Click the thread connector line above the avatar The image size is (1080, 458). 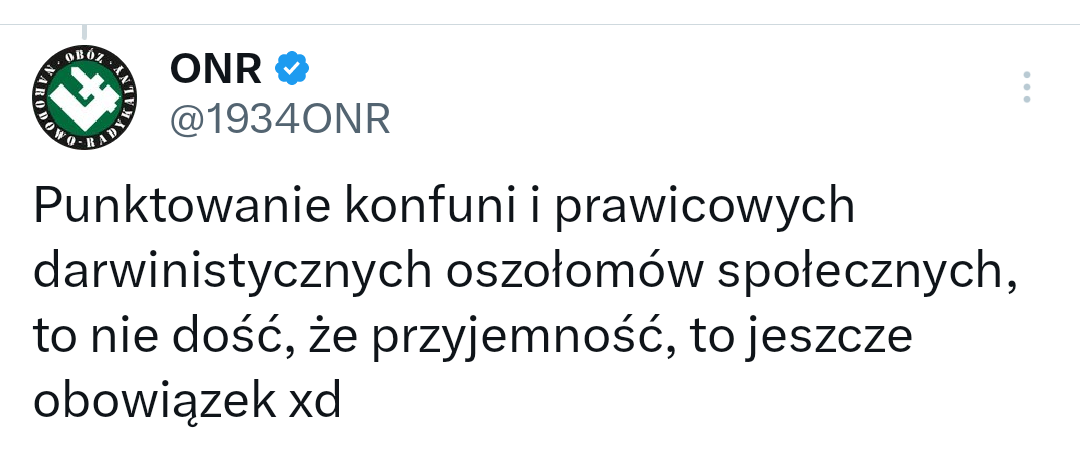coord(84,33)
